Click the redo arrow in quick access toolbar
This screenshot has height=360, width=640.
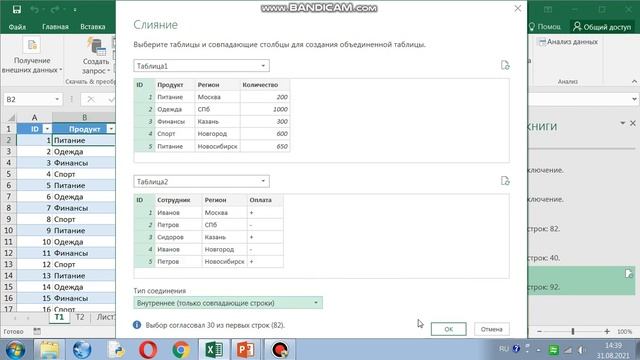coord(55,9)
